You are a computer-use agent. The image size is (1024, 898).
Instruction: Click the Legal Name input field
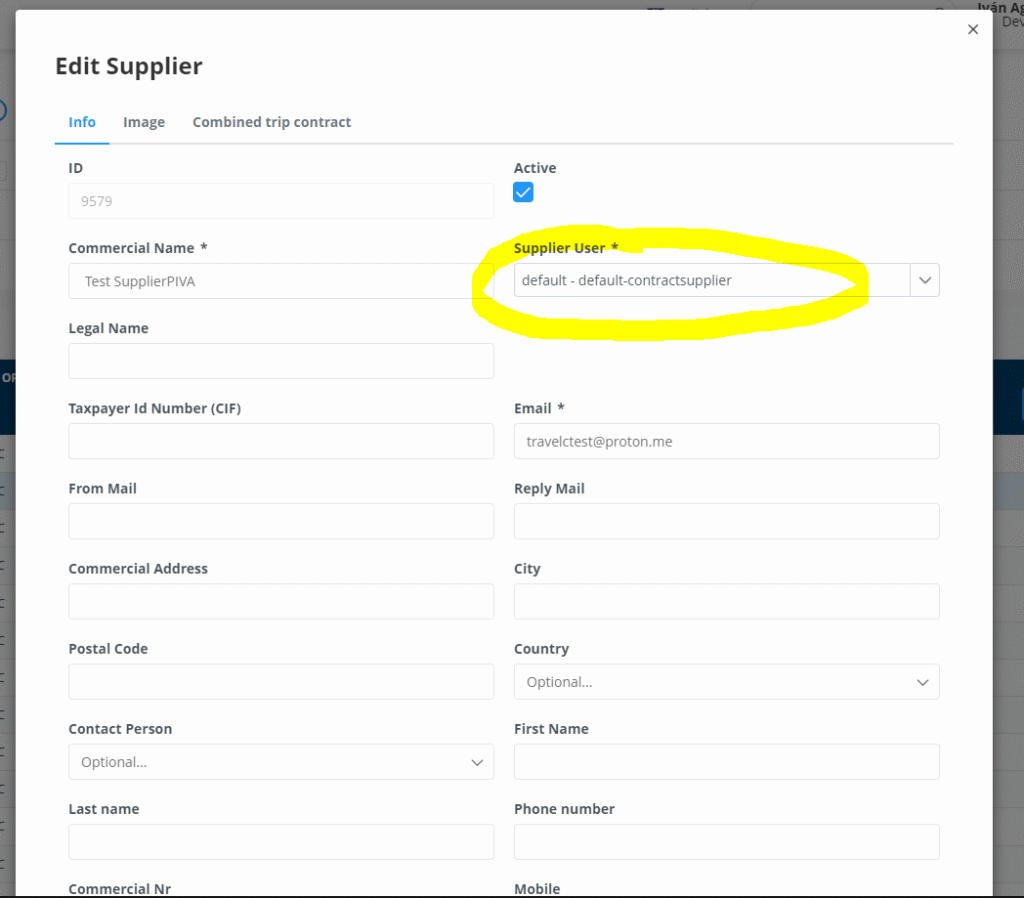280,361
